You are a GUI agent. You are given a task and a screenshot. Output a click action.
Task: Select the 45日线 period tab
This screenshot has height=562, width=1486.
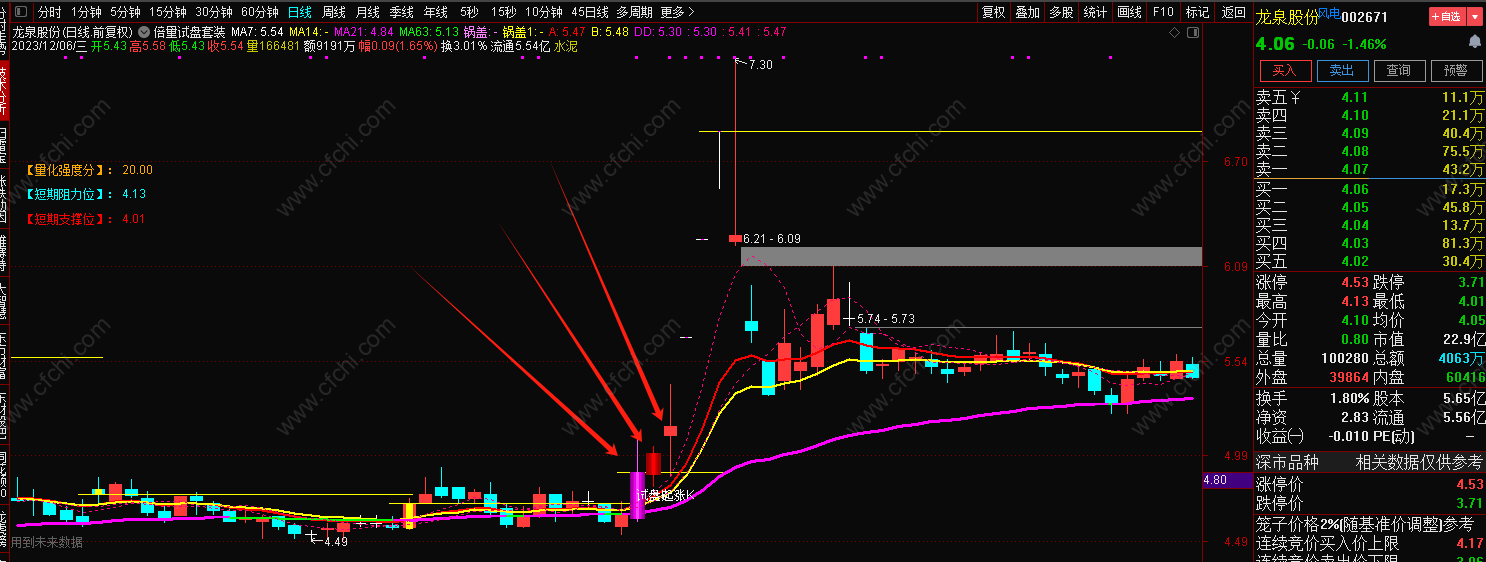[x=590, y=12]
